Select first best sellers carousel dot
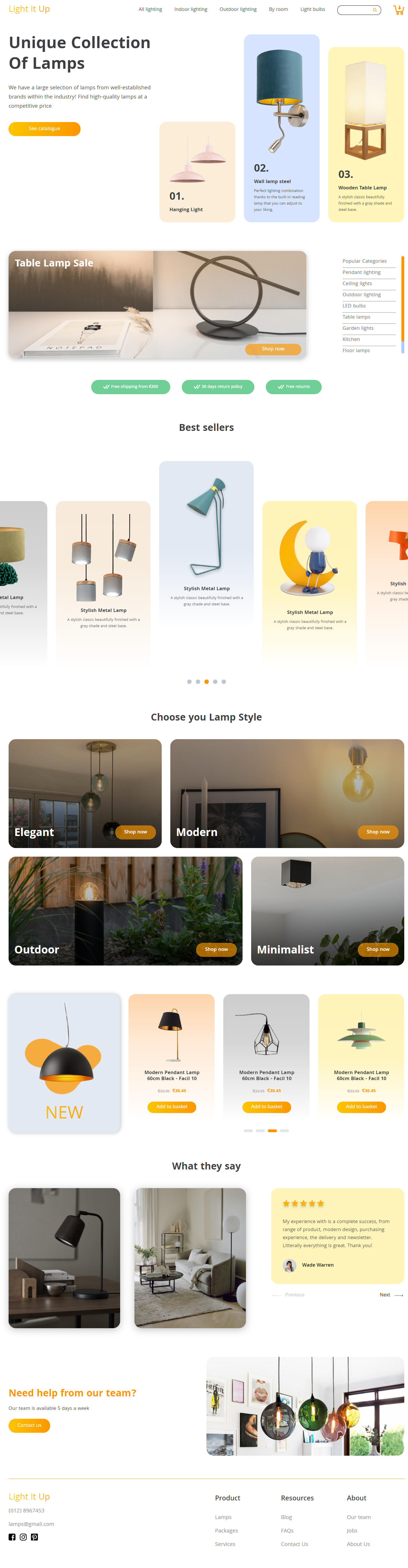 (x=190, y=682)
